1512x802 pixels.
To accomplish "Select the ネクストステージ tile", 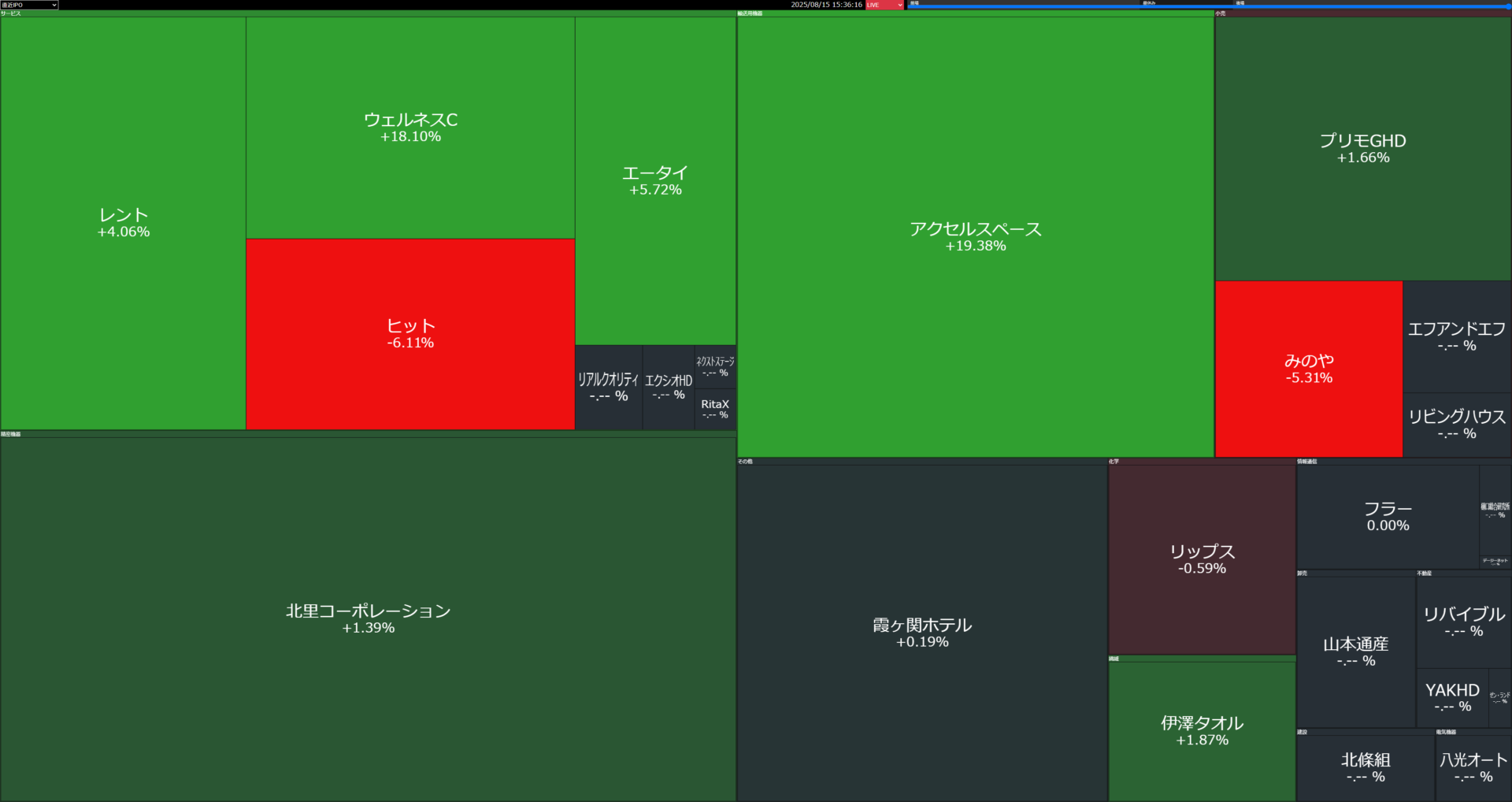I will pos(715,366).
